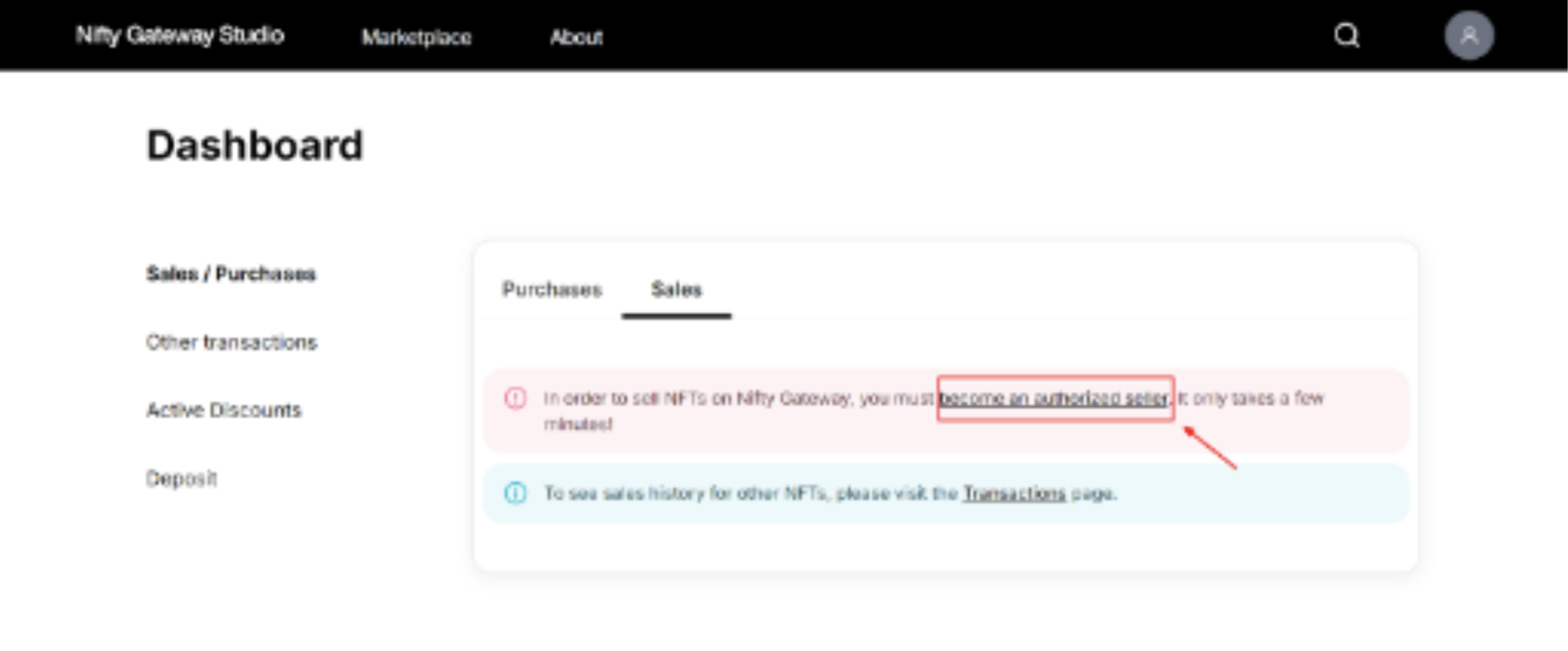Click the underline beneath Sales tab

point(676,316)
